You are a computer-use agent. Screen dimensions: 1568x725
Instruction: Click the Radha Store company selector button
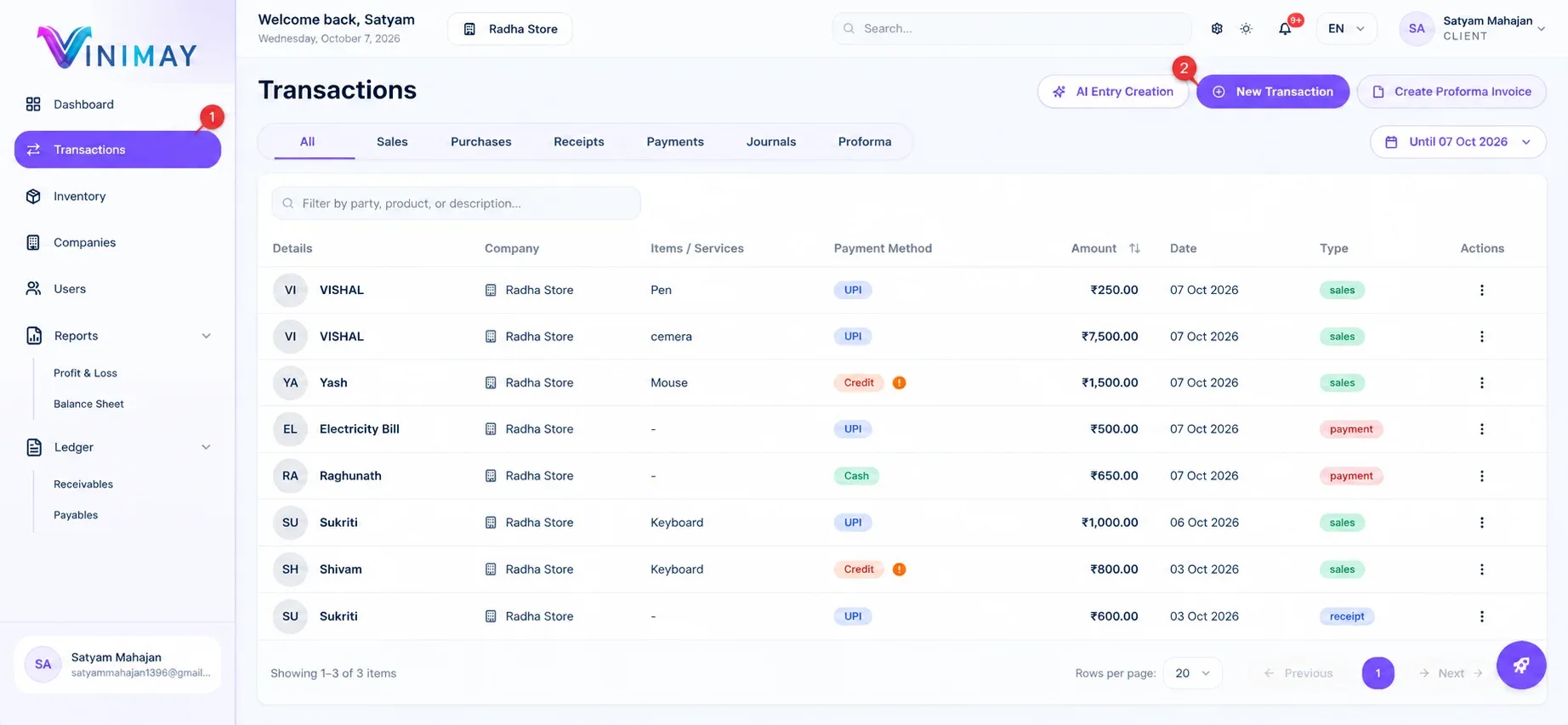point(509,29)
